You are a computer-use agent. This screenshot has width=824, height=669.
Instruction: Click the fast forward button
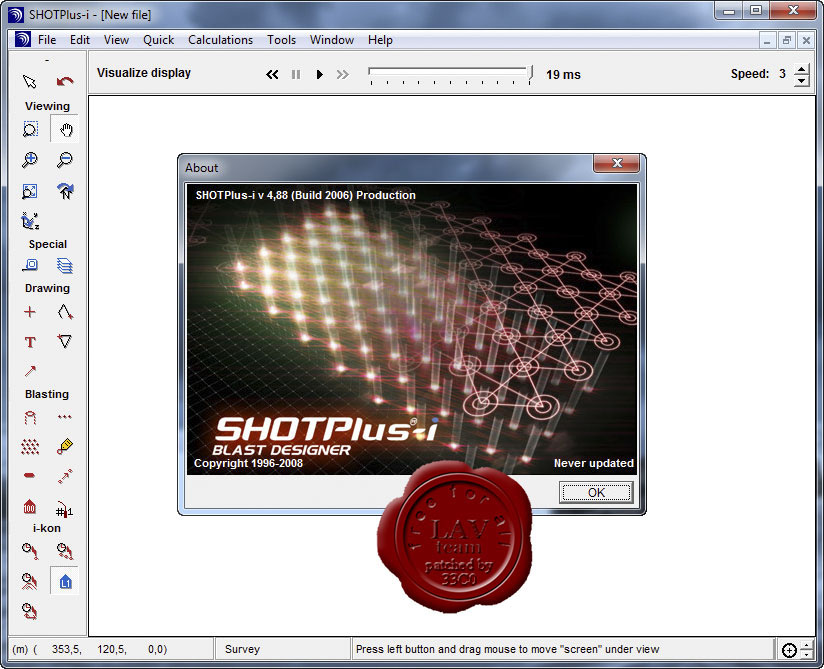click(343, 75)
